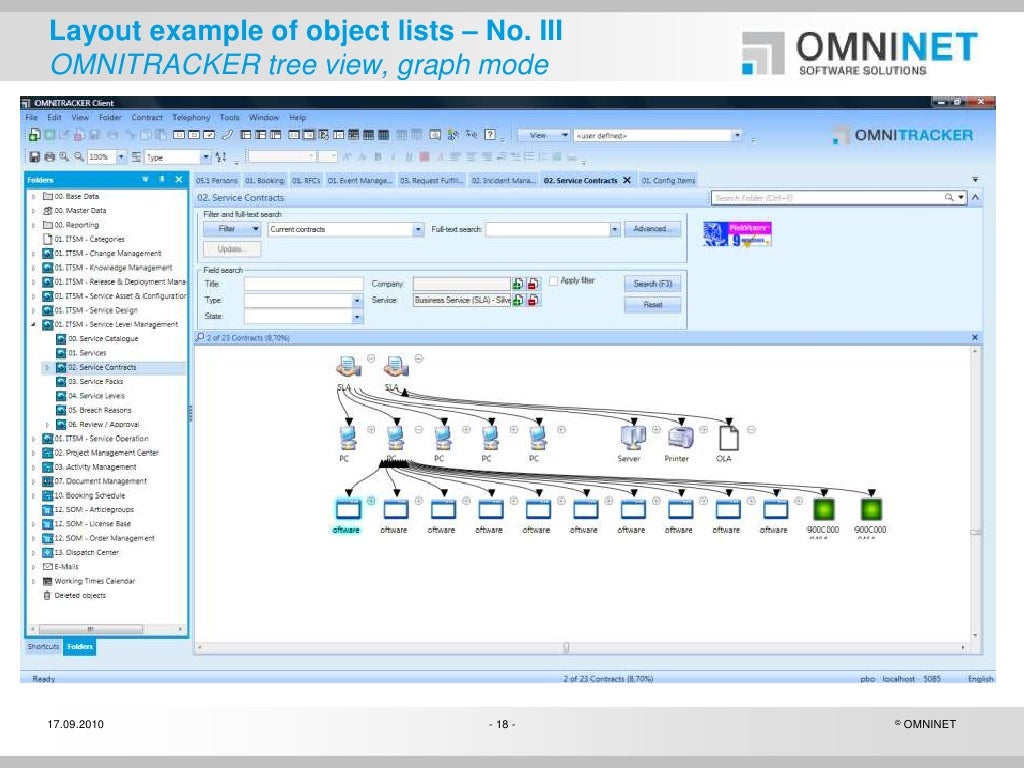Click the green add icon beside Company field
Screen dimensions: 1024x768
click(x=518, y=283)
